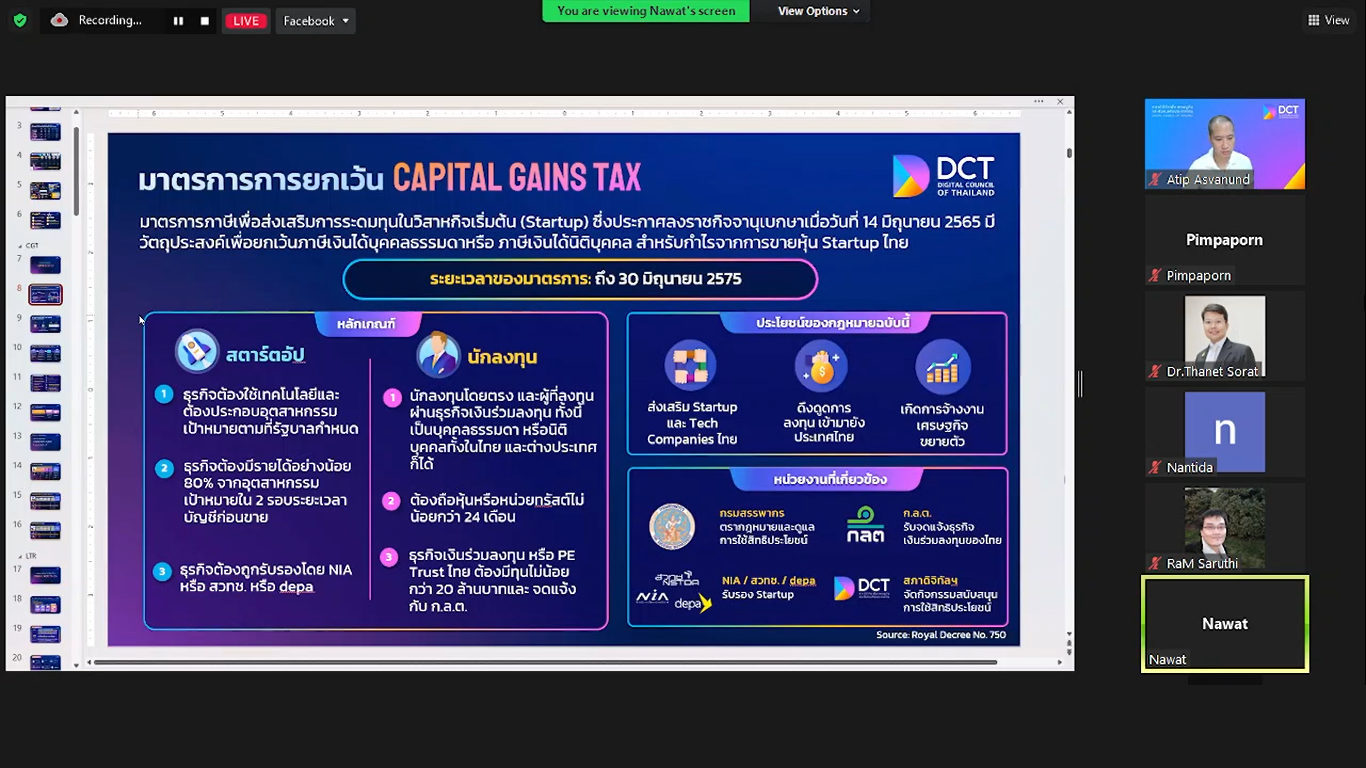Click the small DCT logo in agencies box
Image resolution: width=1366 pixels, height=768 pixels.
coord(862,588)
